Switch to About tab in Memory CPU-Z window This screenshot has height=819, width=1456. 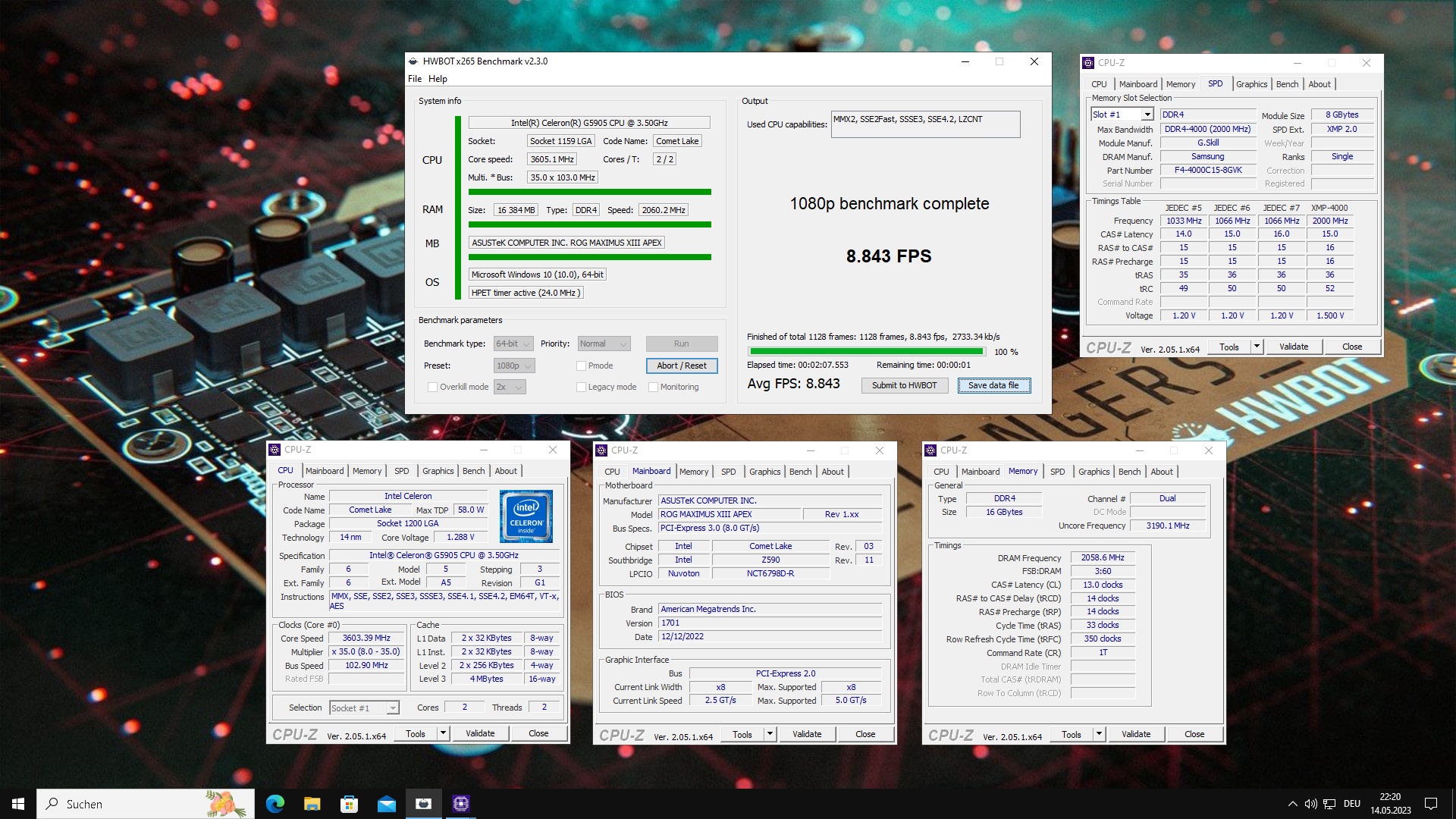[1161, 472]
